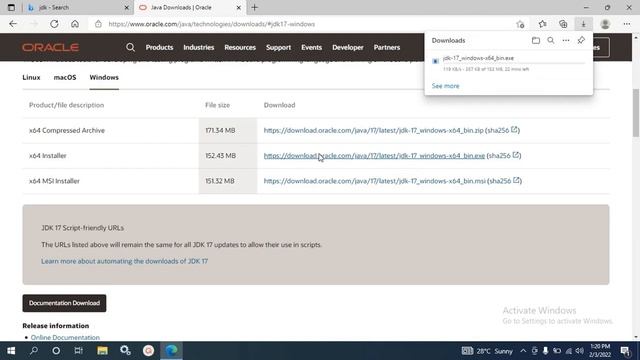Go back with the browser back arrow
This screenshot has height=360, width=640.
pos(13,24)
